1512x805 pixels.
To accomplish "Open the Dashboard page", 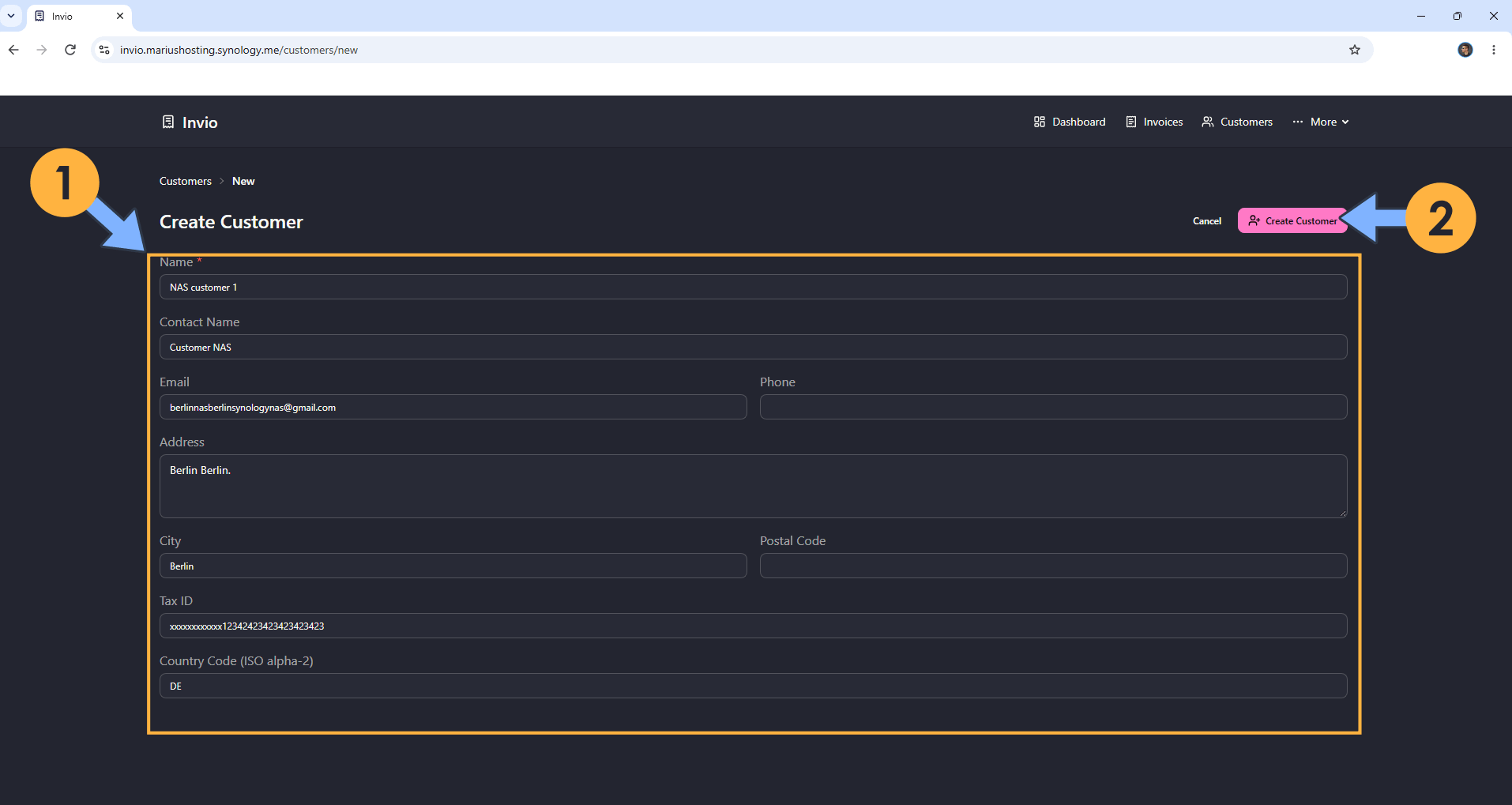I will (1070, 122).
